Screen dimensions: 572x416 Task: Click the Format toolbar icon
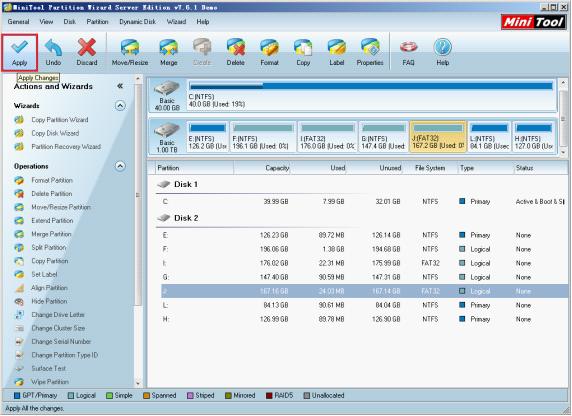269,47
